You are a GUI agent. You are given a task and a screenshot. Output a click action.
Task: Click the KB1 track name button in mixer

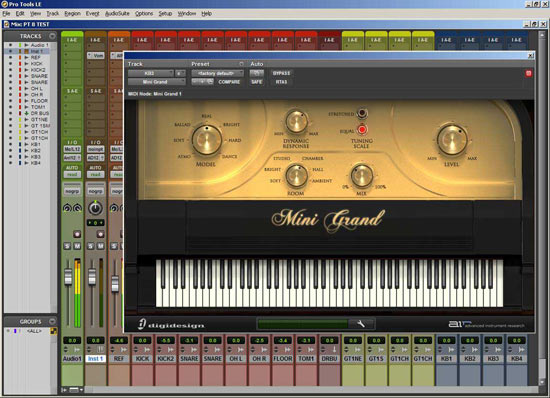coord(446,359)
